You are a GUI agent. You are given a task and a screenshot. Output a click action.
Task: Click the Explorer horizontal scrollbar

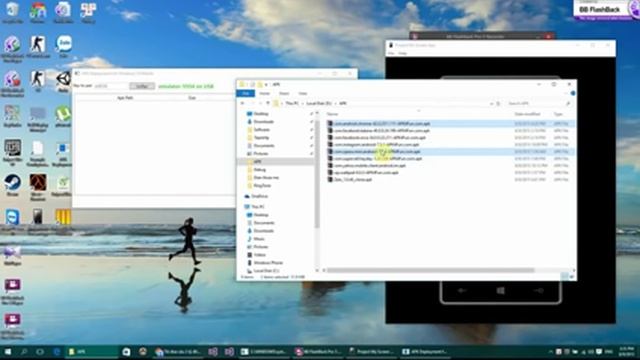(x=430, y=270)
